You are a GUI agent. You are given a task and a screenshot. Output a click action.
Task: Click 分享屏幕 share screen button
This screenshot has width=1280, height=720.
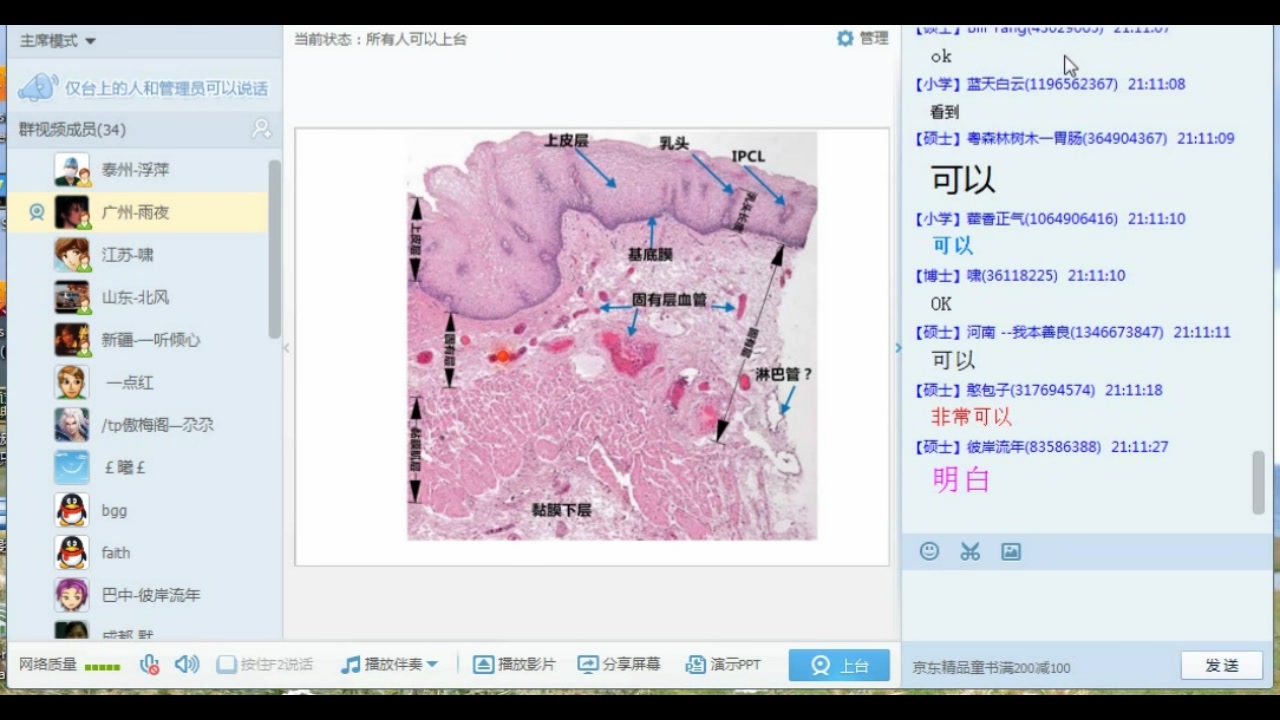click(x=619, y=665)
